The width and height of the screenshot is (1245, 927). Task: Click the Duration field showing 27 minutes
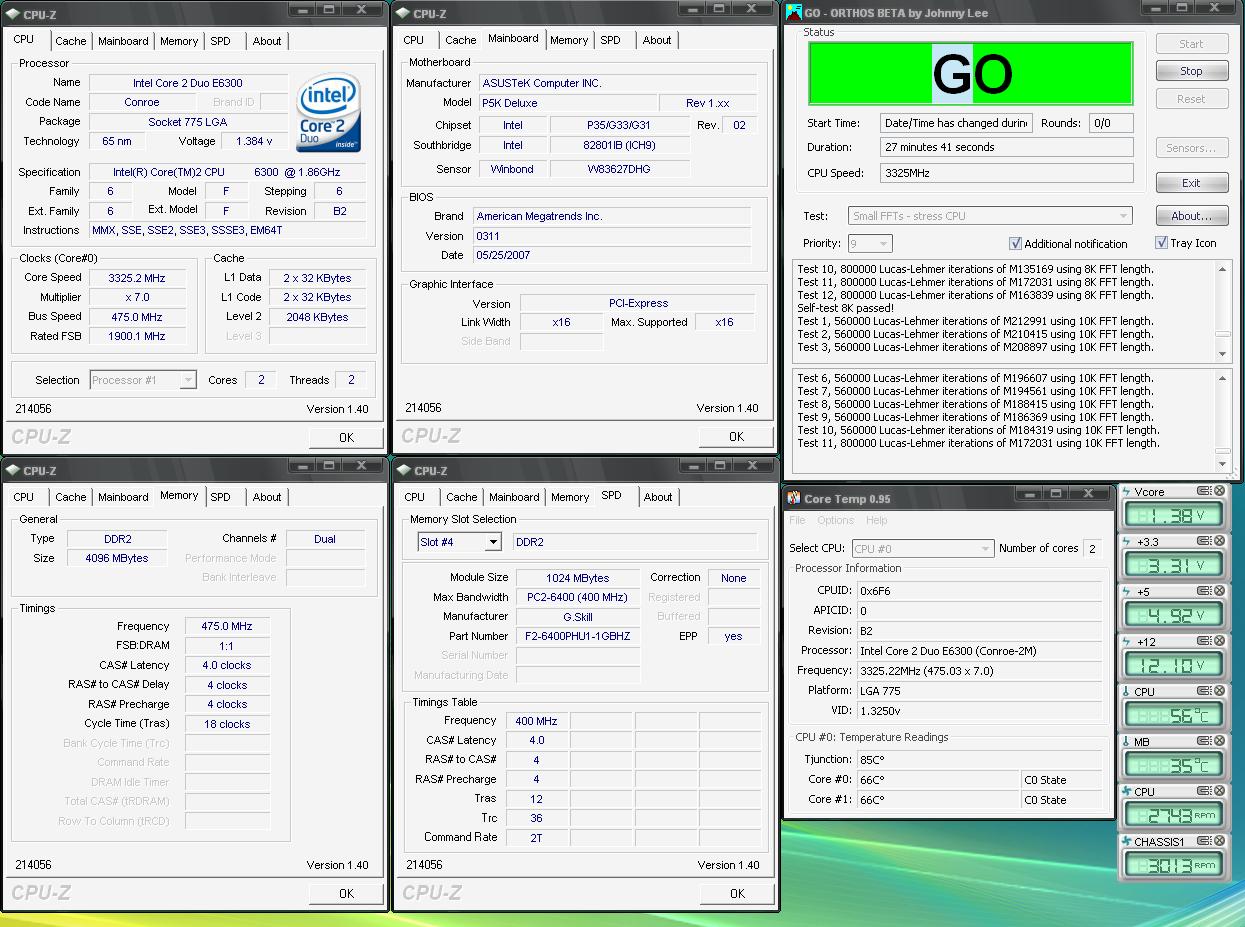pyautogui.click(x=1006, y=147)
